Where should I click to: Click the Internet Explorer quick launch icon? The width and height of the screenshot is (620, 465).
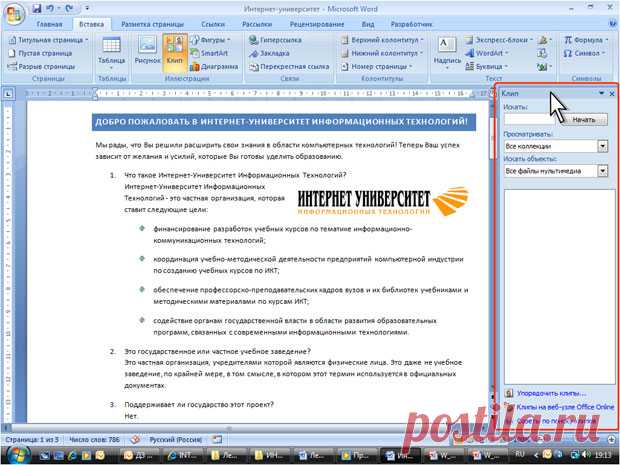point(72,456)
